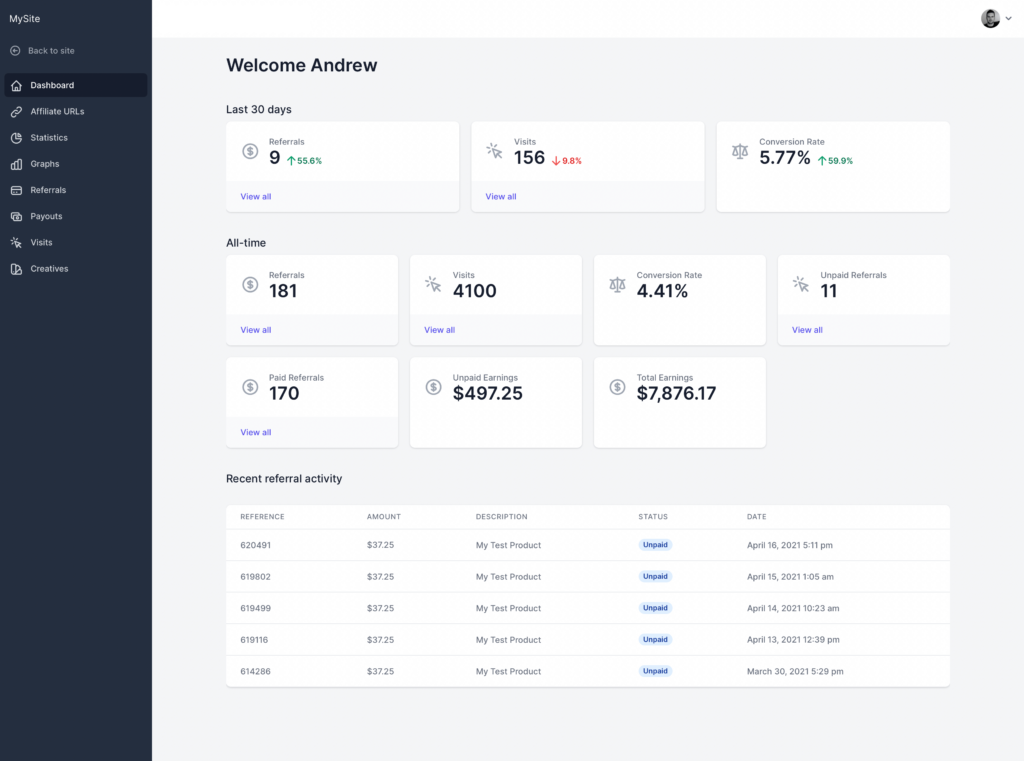The width and height of the screenshot is (1024, 761).
Task: Navigate to Referrals in sidebar
Action: pos(76,190)
